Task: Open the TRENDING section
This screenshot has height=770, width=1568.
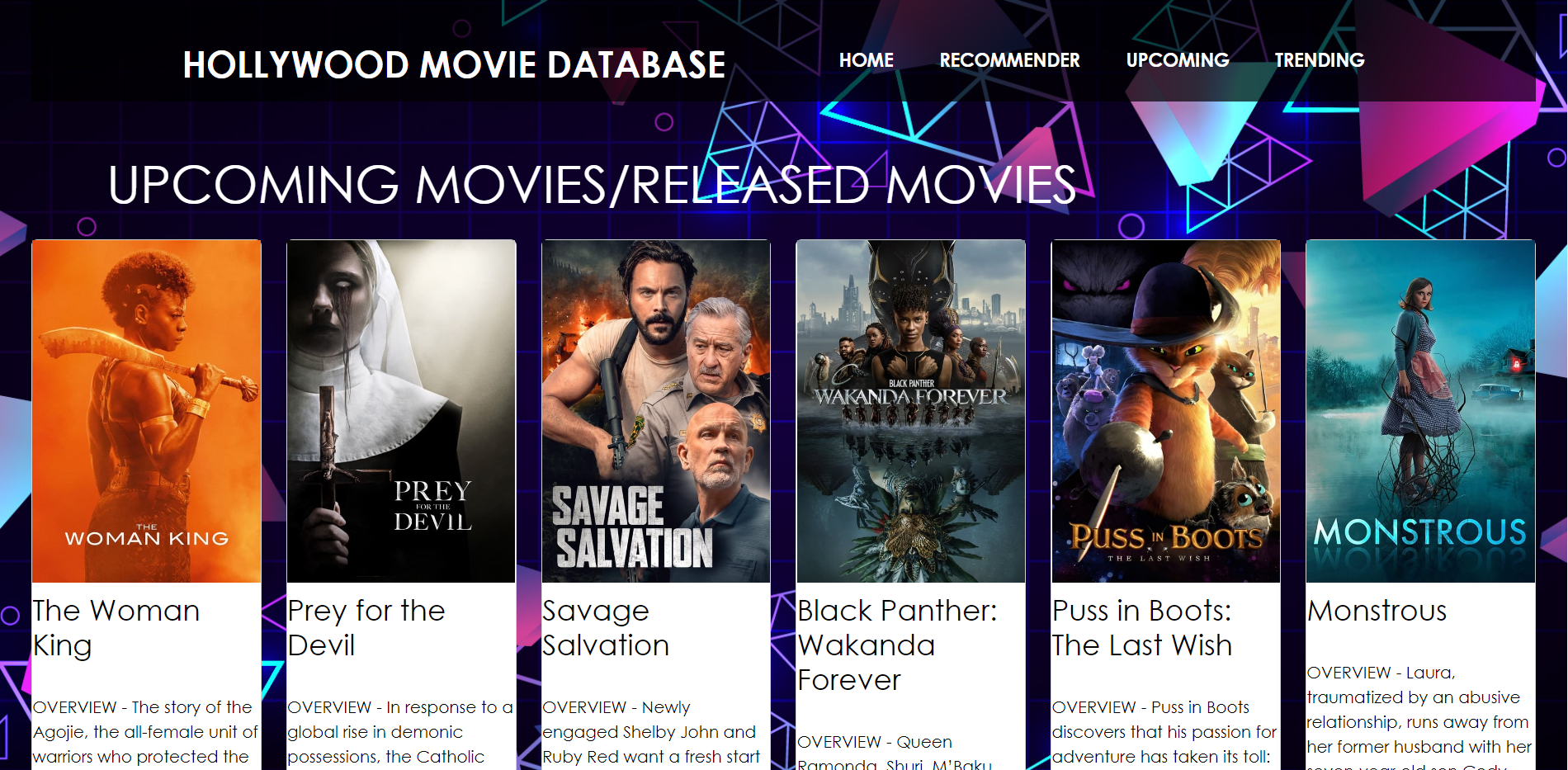Action: pyautogui.click(x=1320, y=60)
